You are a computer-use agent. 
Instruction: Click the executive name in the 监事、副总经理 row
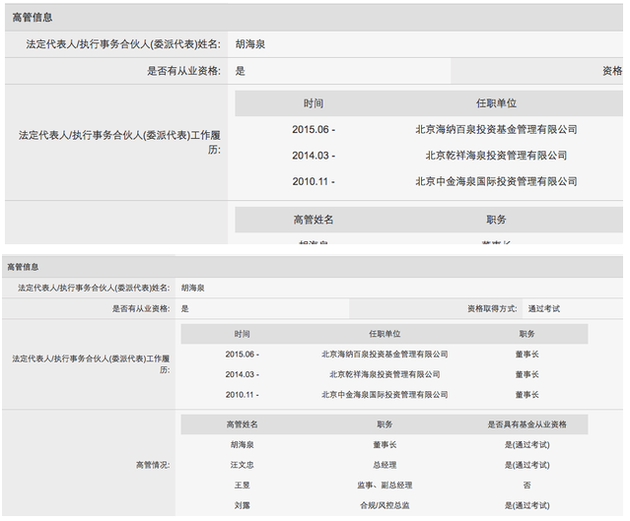tap(242, 485)
